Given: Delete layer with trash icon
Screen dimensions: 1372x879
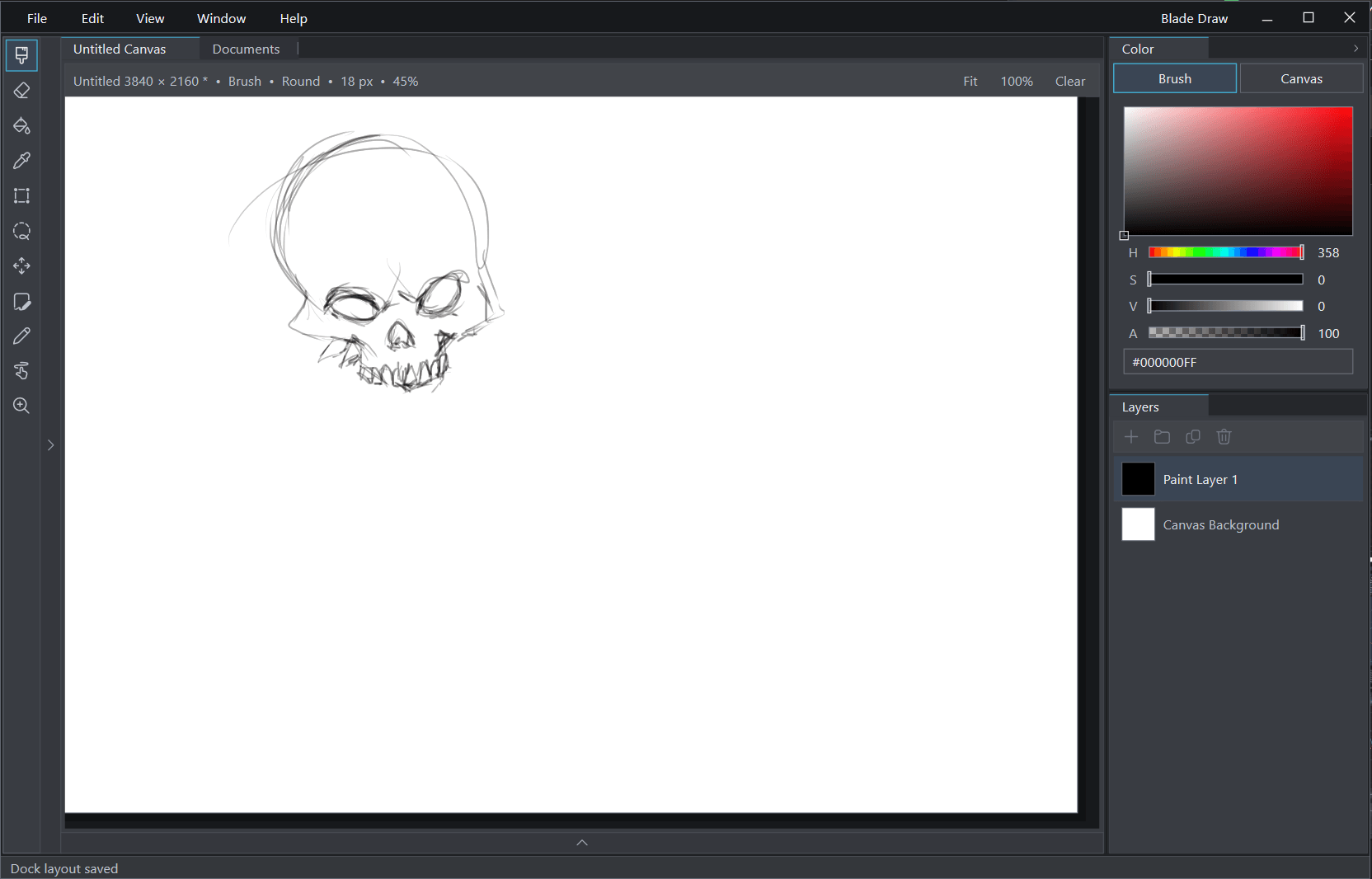Looking at the screenshot, I should tap(1224, 437).
